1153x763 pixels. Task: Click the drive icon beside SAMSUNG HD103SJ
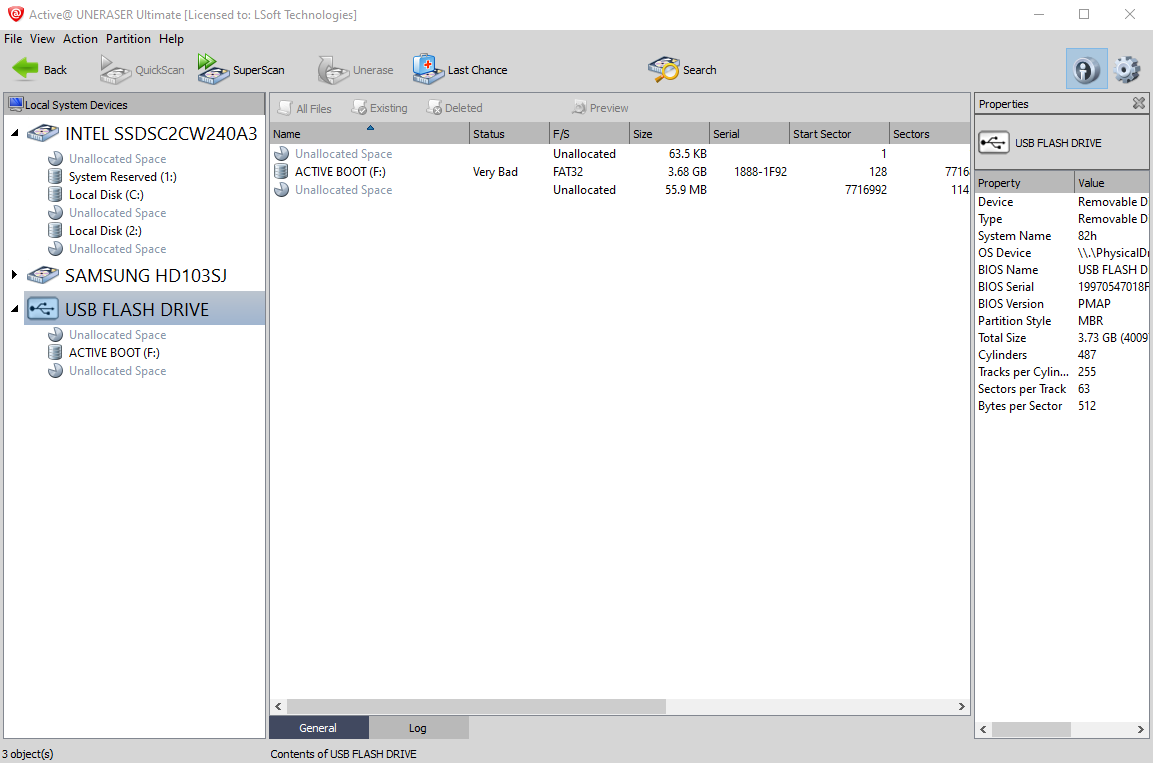pos(43,275)
